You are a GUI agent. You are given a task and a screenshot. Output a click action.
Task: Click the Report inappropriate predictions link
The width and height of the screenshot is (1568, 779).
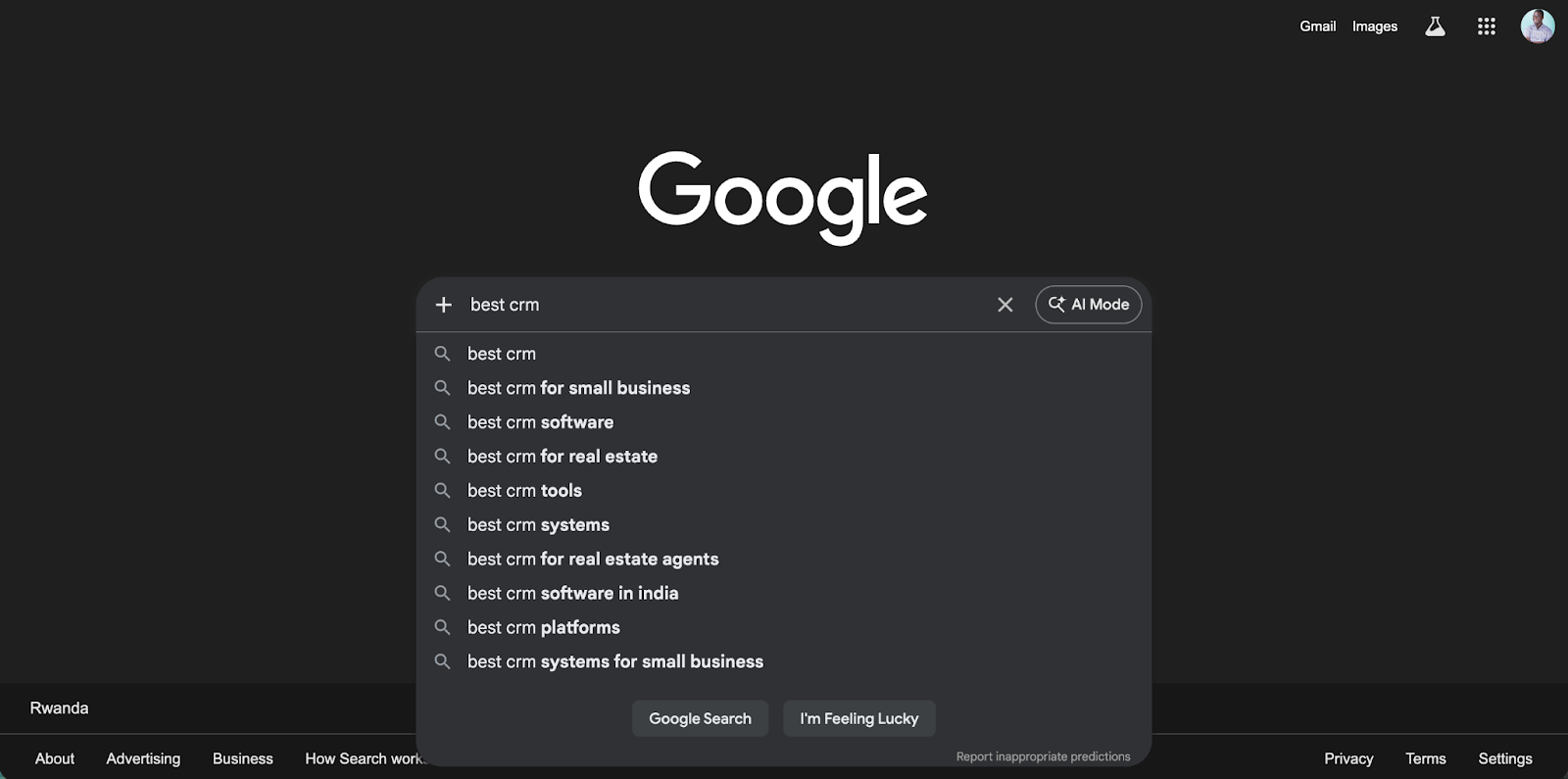coord(1043,755)
